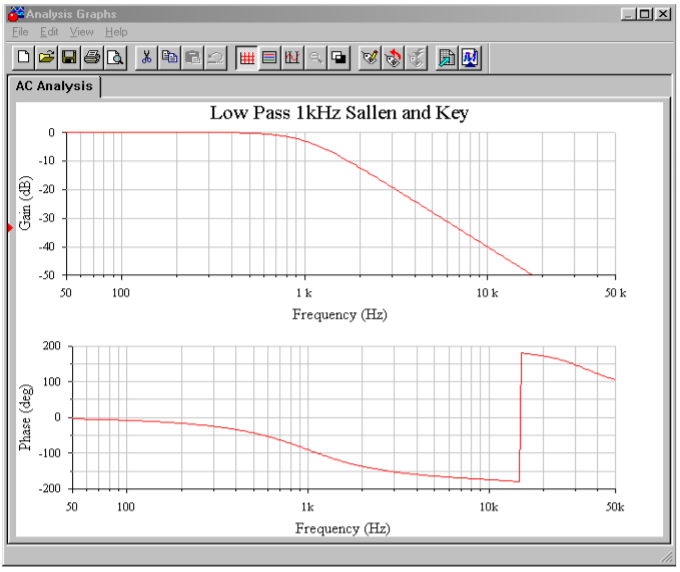Click the last icon in the toolbar

tap(469, 57)
